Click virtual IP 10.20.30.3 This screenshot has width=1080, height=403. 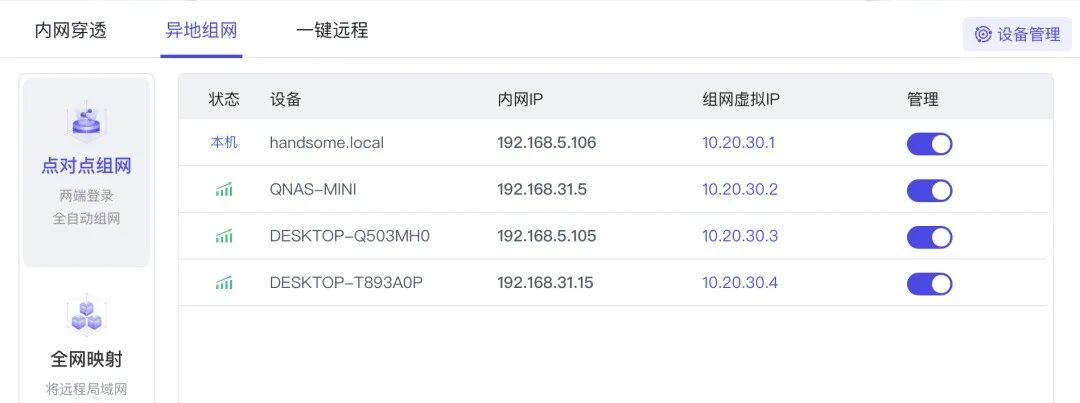click(x=740, y=236)
